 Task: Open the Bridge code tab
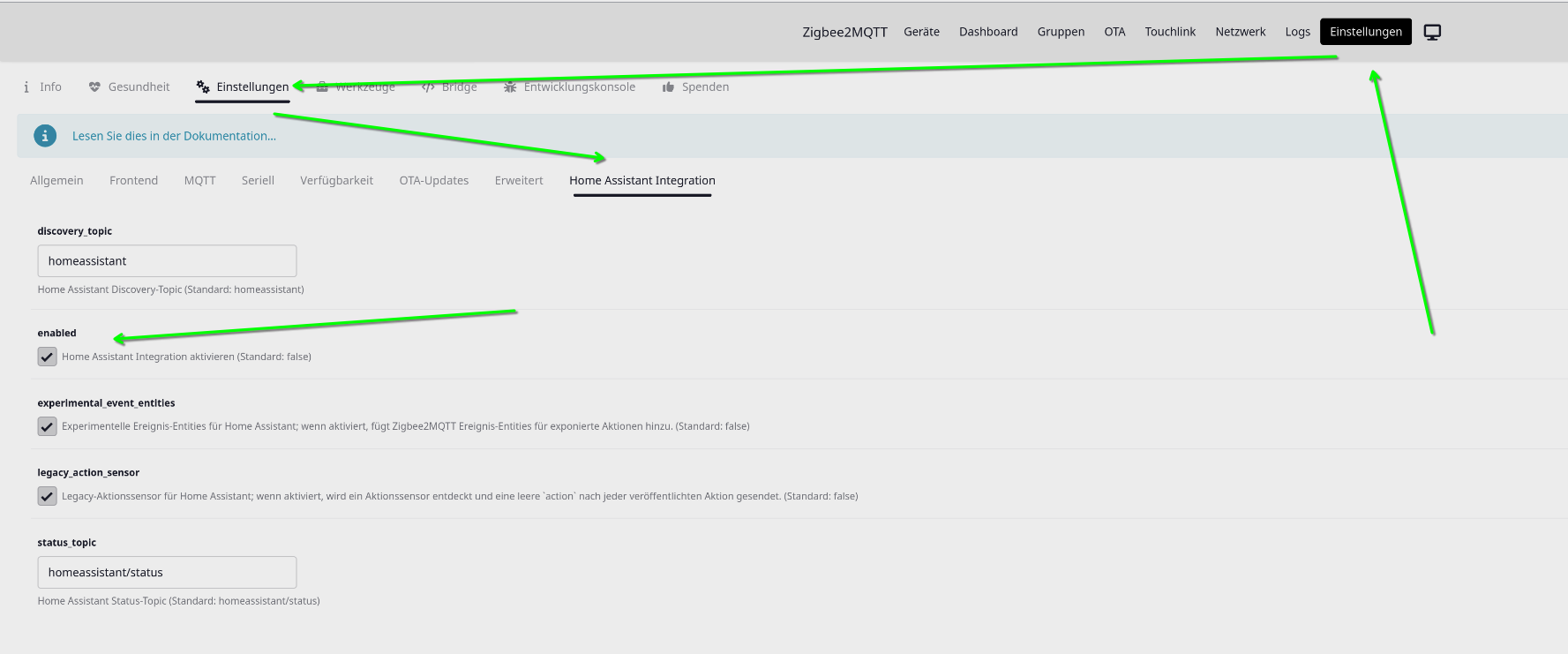449,86
